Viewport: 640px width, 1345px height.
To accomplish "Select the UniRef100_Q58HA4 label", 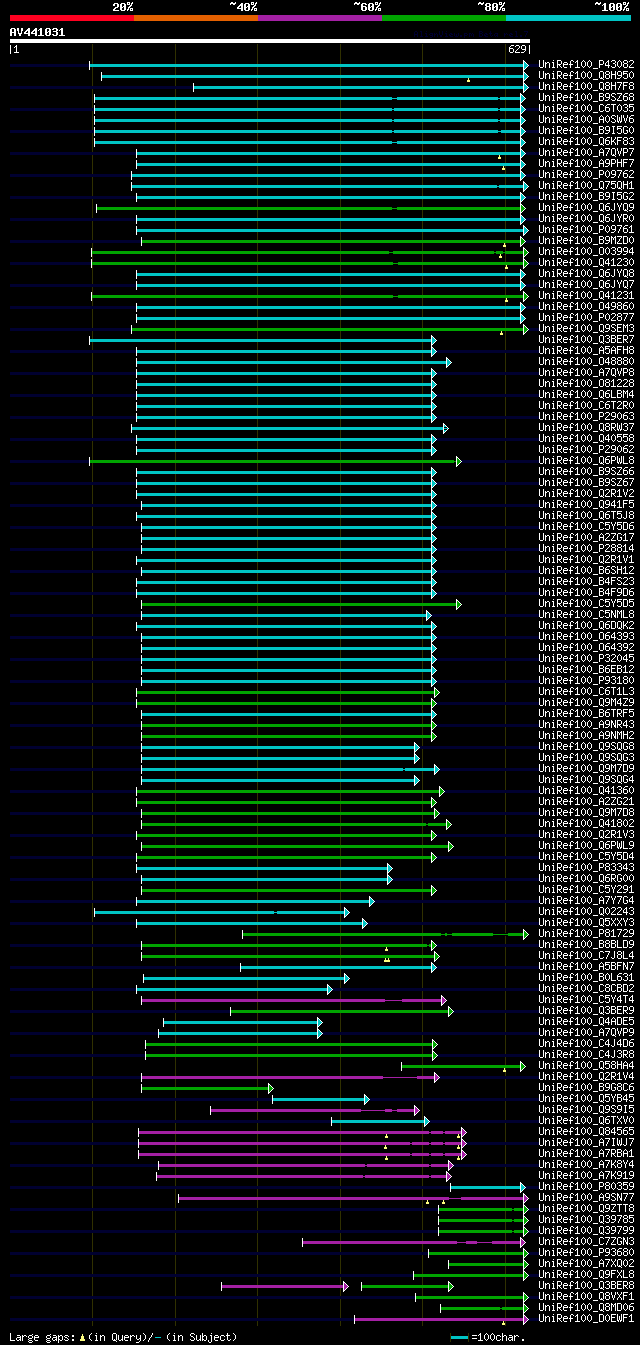I will (584, 1065).
